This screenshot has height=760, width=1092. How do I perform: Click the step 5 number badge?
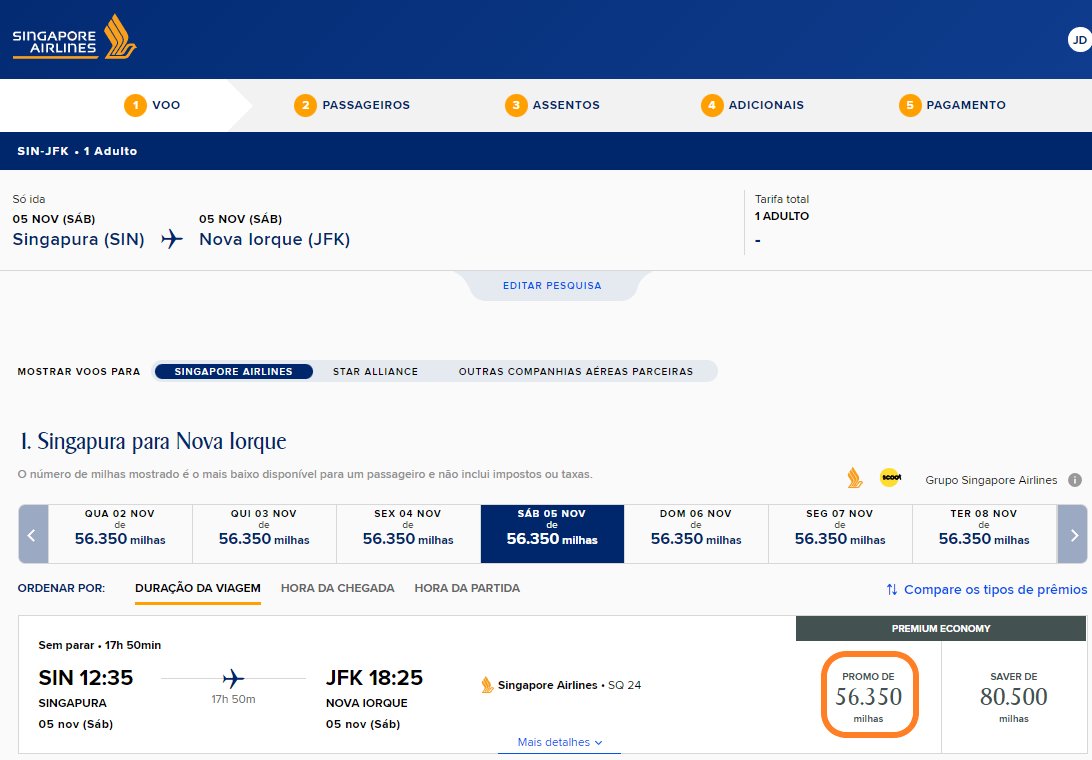(910, 105)
